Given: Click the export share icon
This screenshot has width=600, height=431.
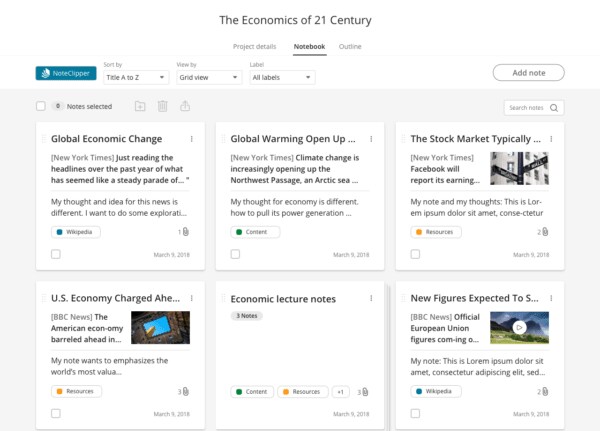Looking at the screenshot, I should (x=185, y=106).
